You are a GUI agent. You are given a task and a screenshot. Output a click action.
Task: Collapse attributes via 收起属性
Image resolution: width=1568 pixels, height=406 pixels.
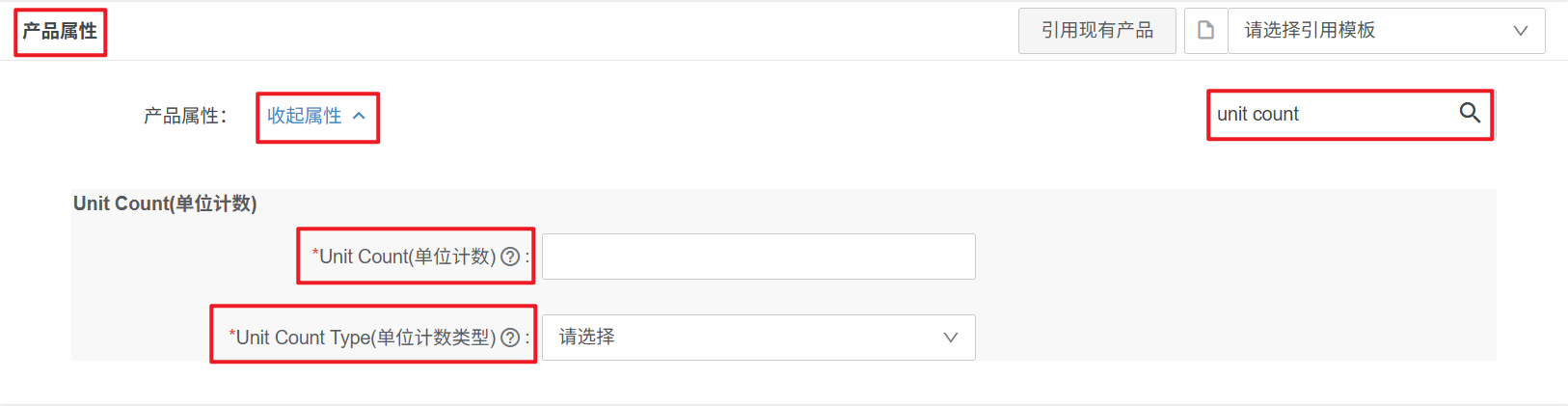point(305,116)
